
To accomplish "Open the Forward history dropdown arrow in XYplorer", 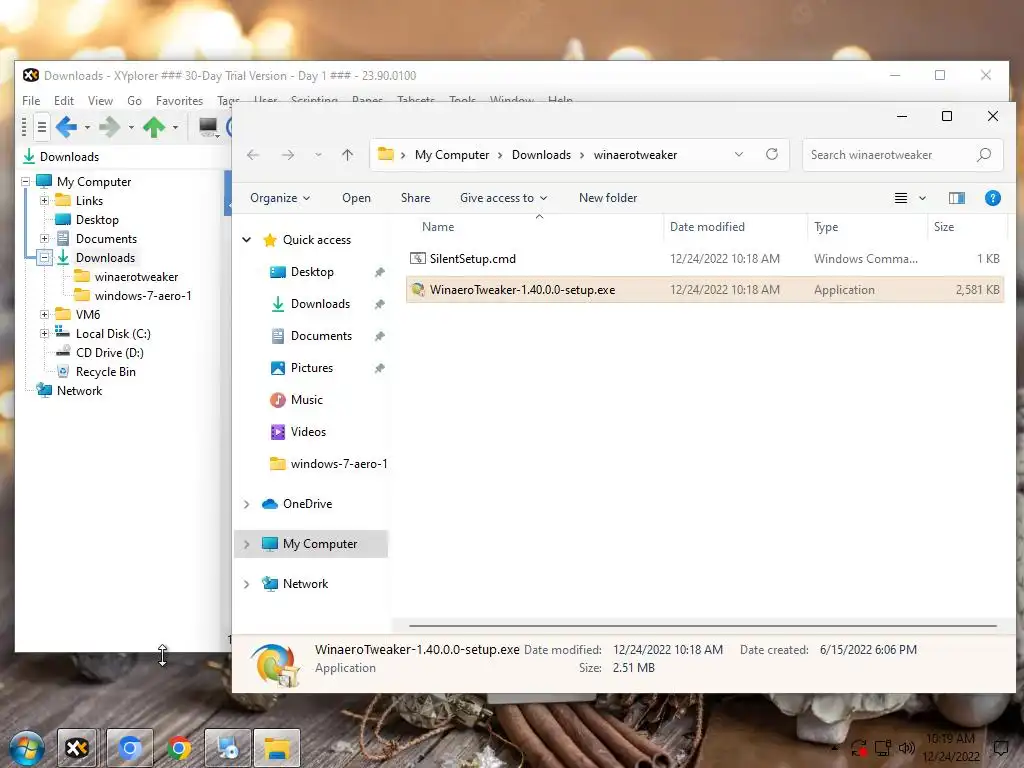I will 131,127.
